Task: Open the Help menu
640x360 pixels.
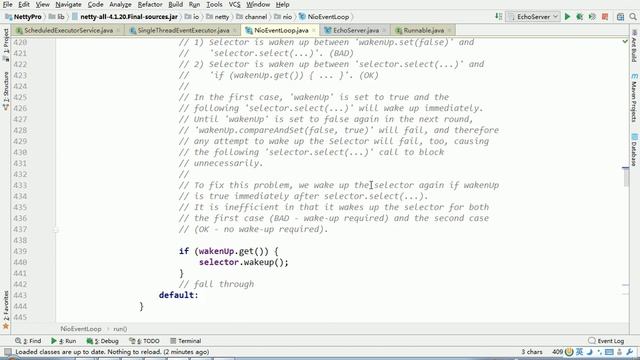Action: (x=282, y=4)
